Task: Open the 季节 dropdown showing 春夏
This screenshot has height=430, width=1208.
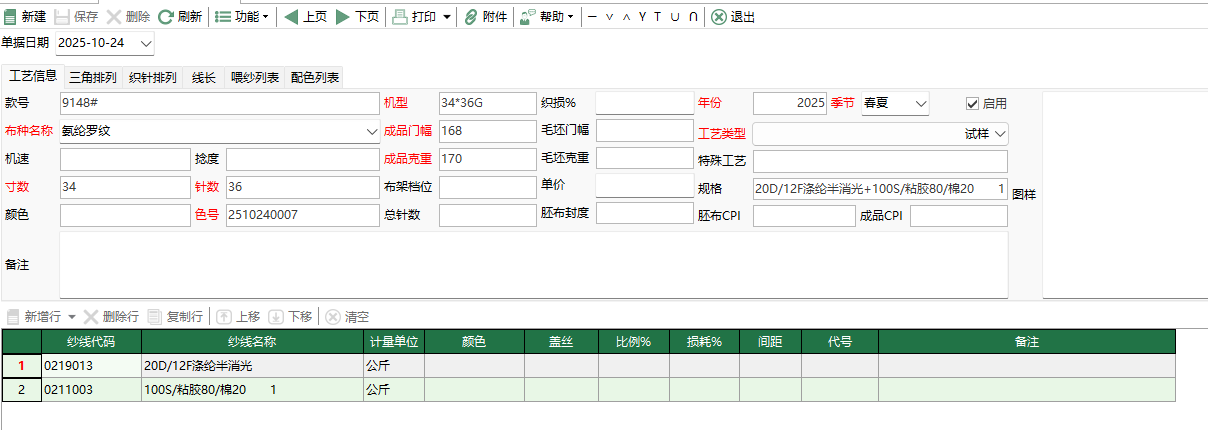Action: [920, 103]
